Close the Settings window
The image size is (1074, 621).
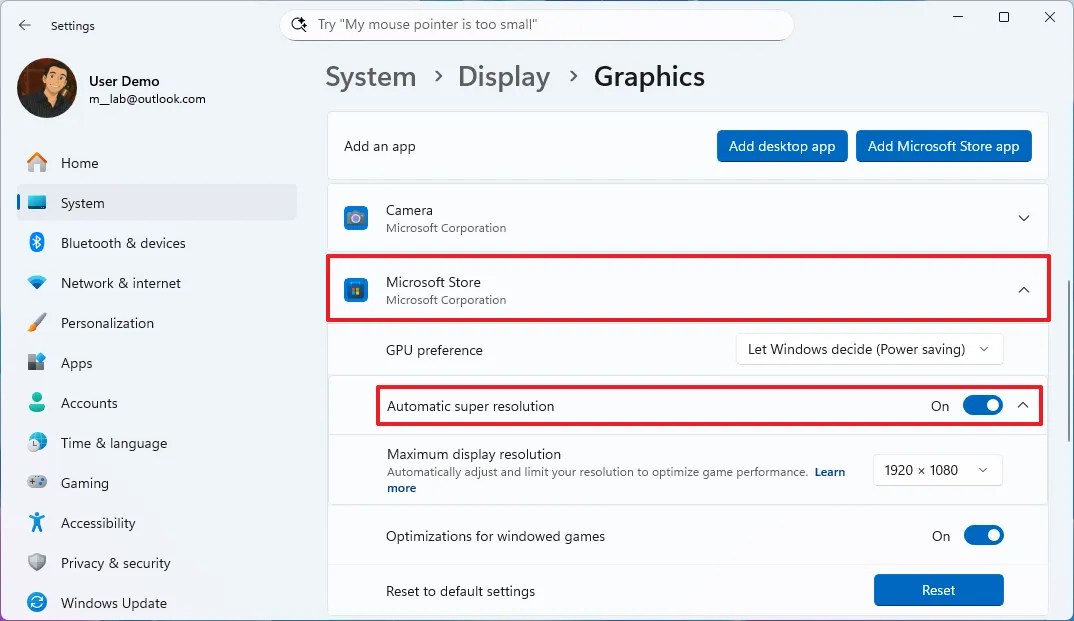[x=1049, y=17]
